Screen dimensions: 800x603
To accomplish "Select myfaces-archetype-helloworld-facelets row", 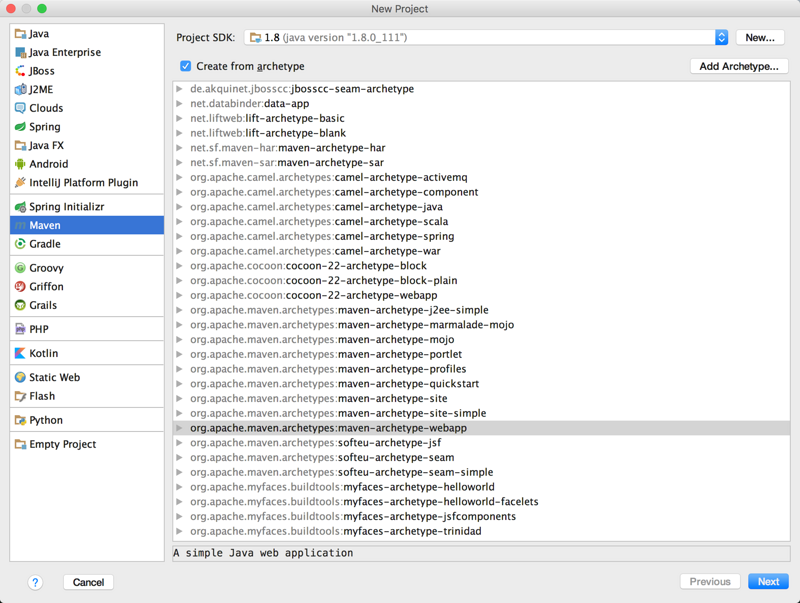I will pyautogui.click(x=482, y=501).
